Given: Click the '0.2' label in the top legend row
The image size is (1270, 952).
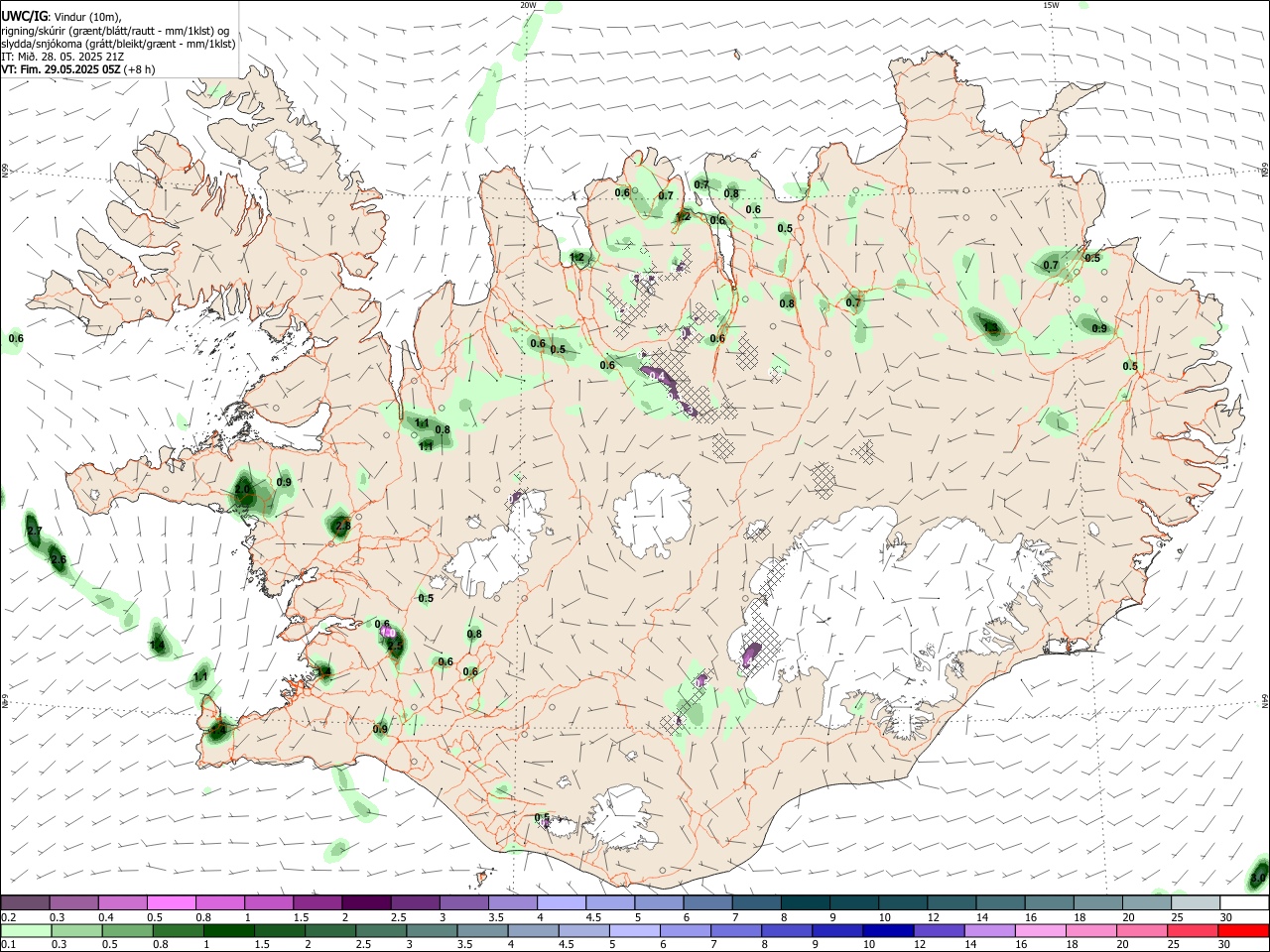Looking at the screenshot, I should [8, 917].
